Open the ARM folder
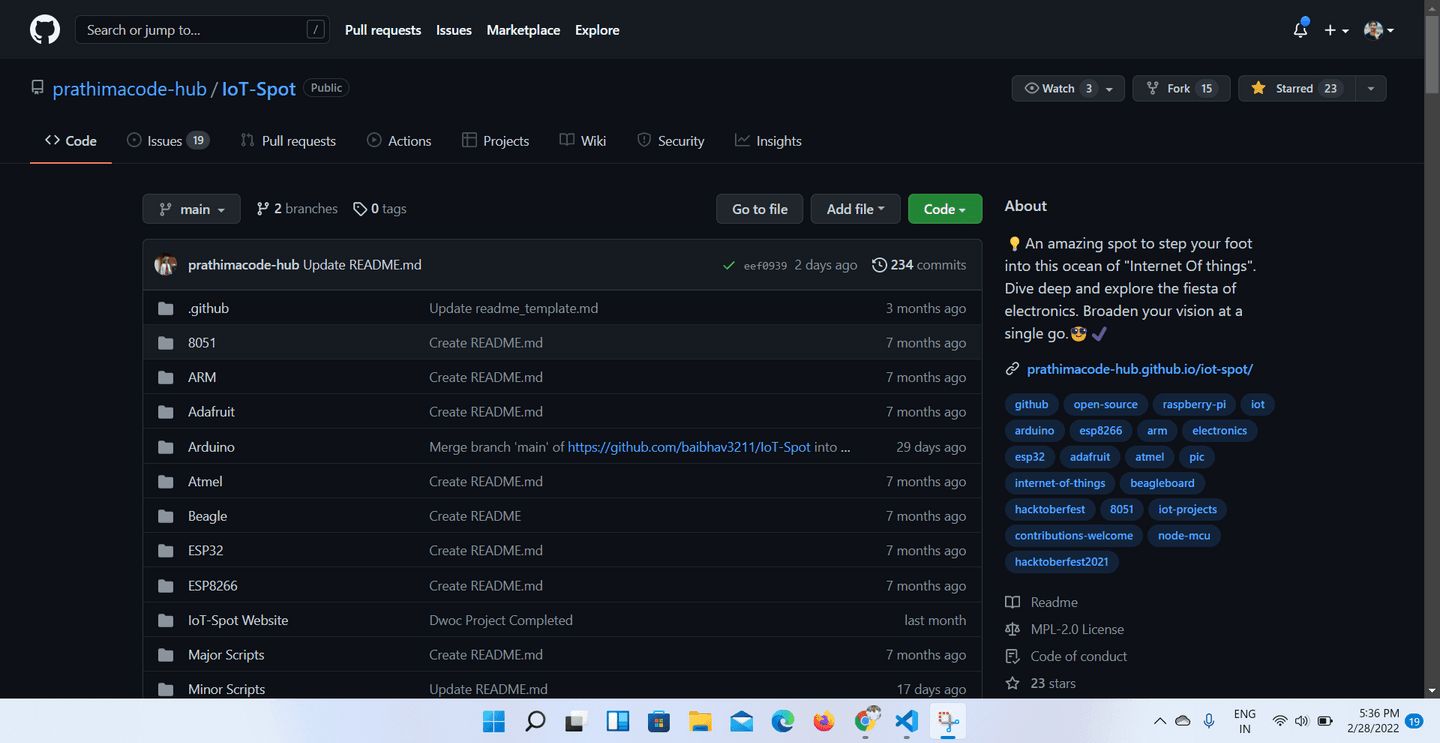The width and height of the screenshot is (1440, 743). point(202,377)
